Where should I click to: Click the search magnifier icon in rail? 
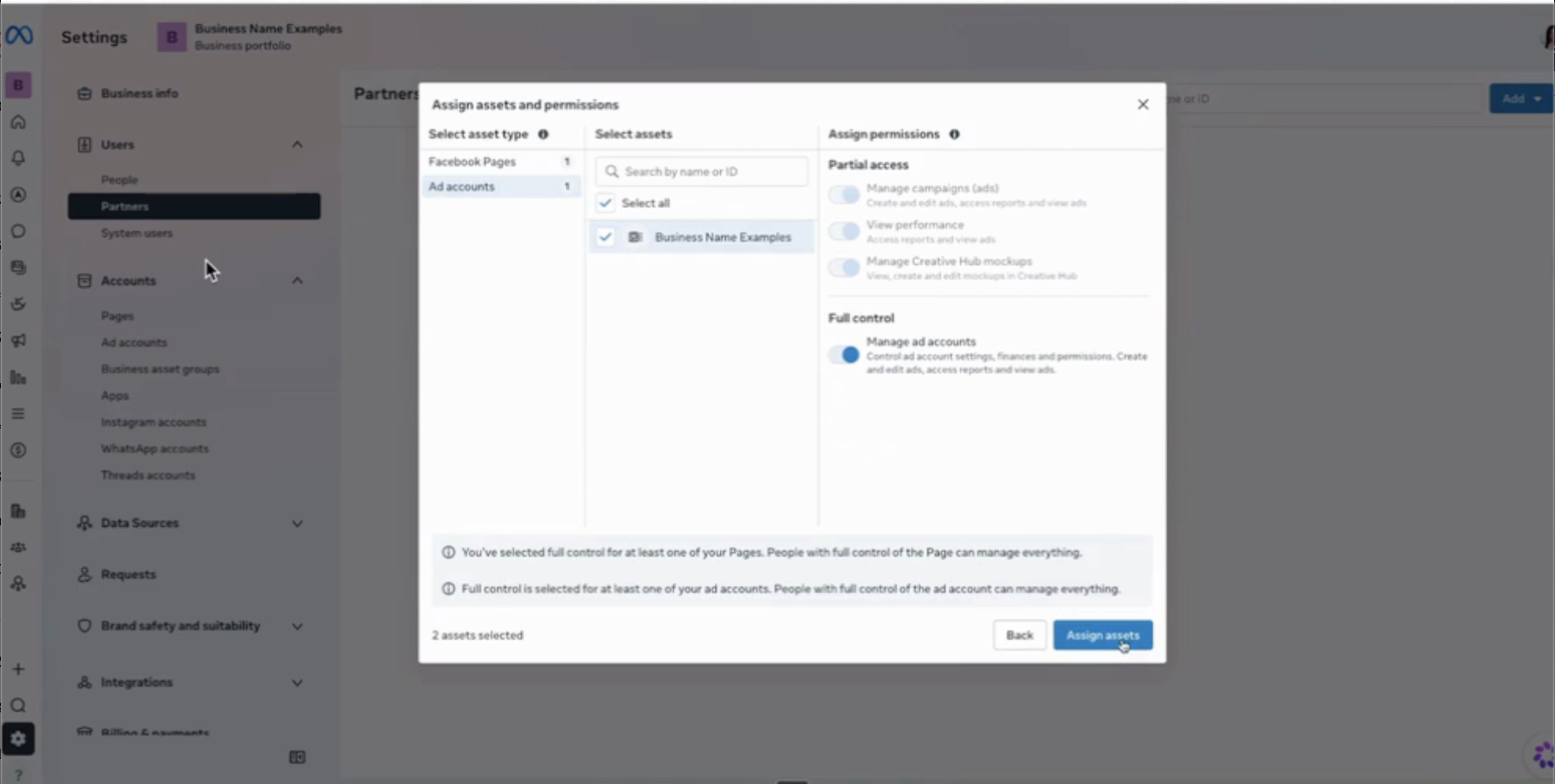coord(18,705)
